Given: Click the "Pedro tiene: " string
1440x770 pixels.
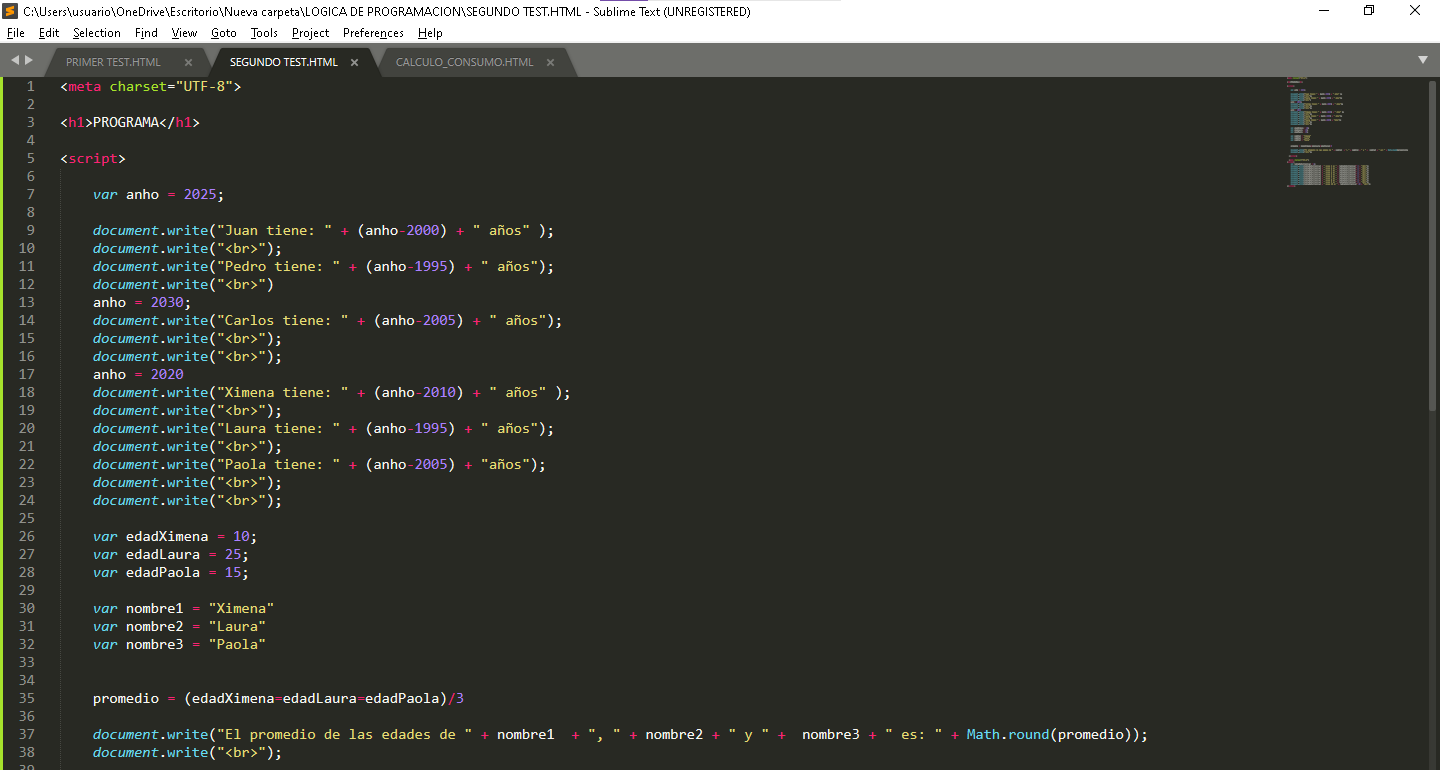Looking at the screenshot, I should [x=279, y=266].
